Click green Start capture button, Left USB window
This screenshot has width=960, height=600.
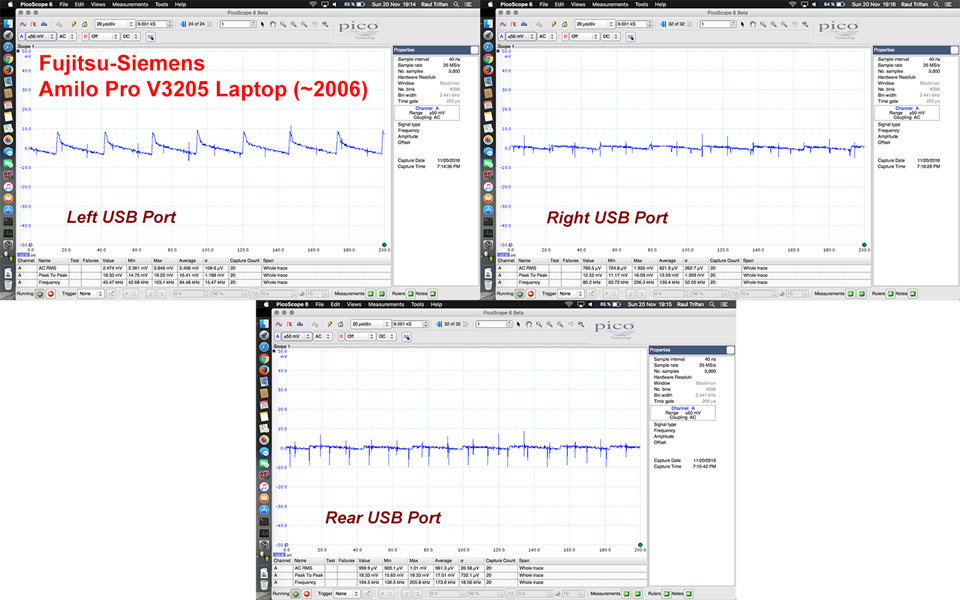(x=40, y=294)
